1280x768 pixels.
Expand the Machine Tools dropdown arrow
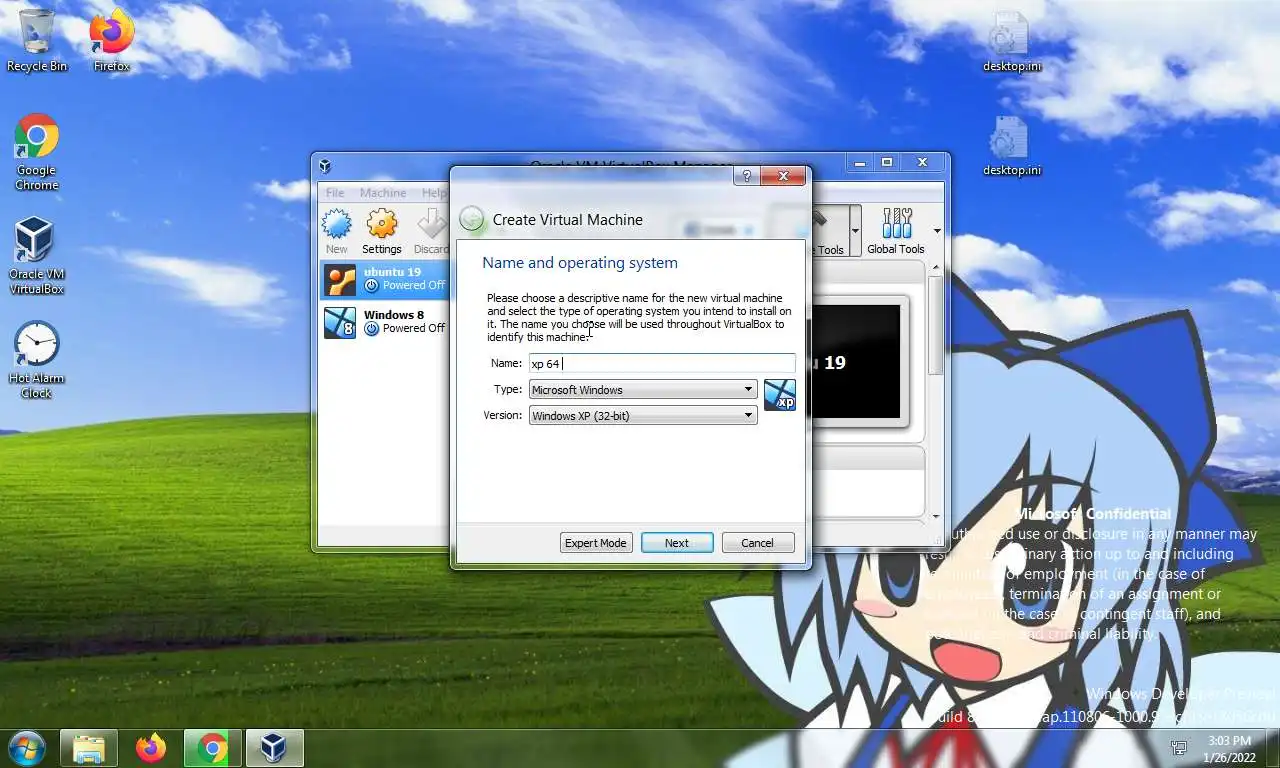tap(856, 231)
